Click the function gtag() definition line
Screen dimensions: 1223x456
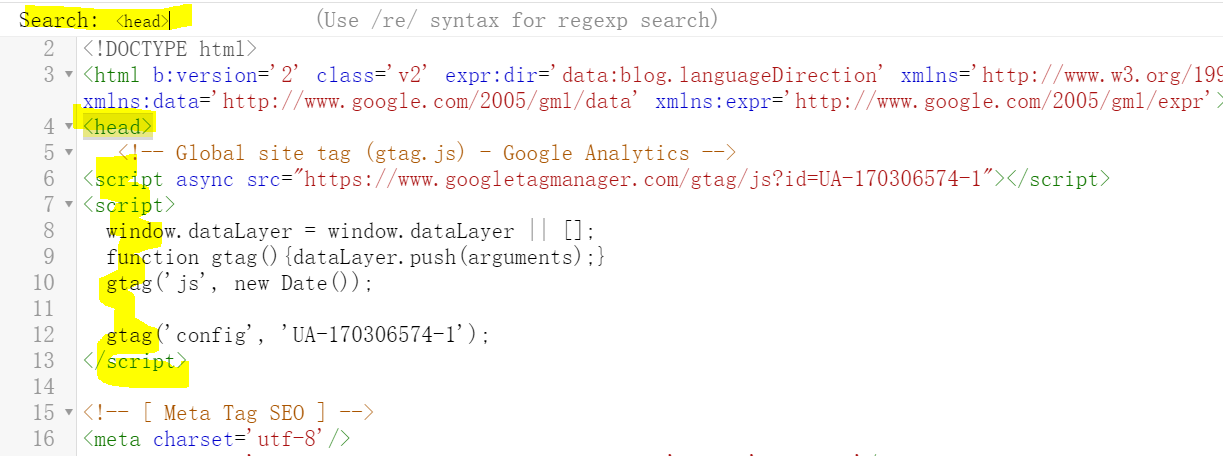356,257
